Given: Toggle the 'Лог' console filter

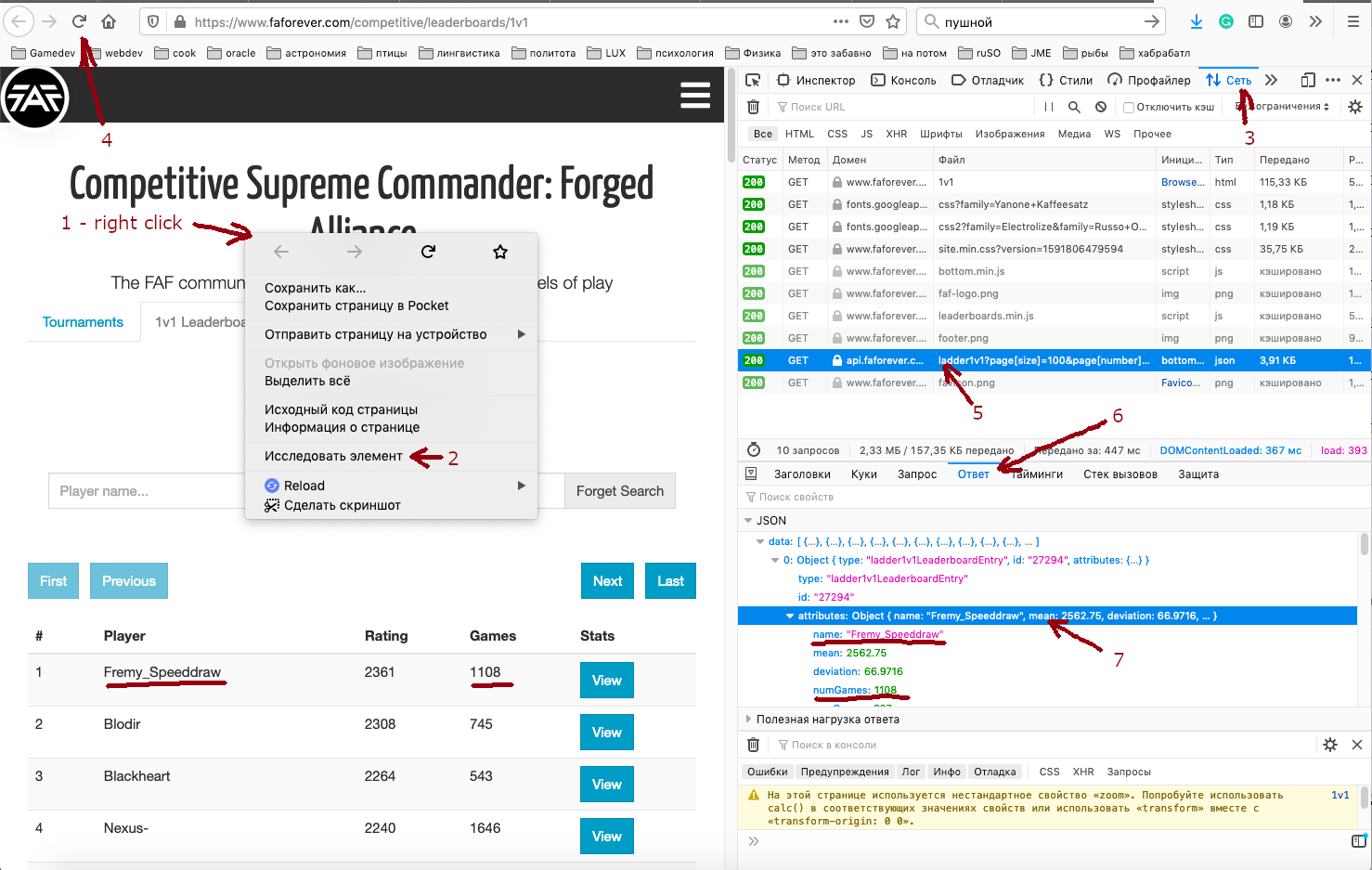Looking at the screenshot, I should pos(912,772).
